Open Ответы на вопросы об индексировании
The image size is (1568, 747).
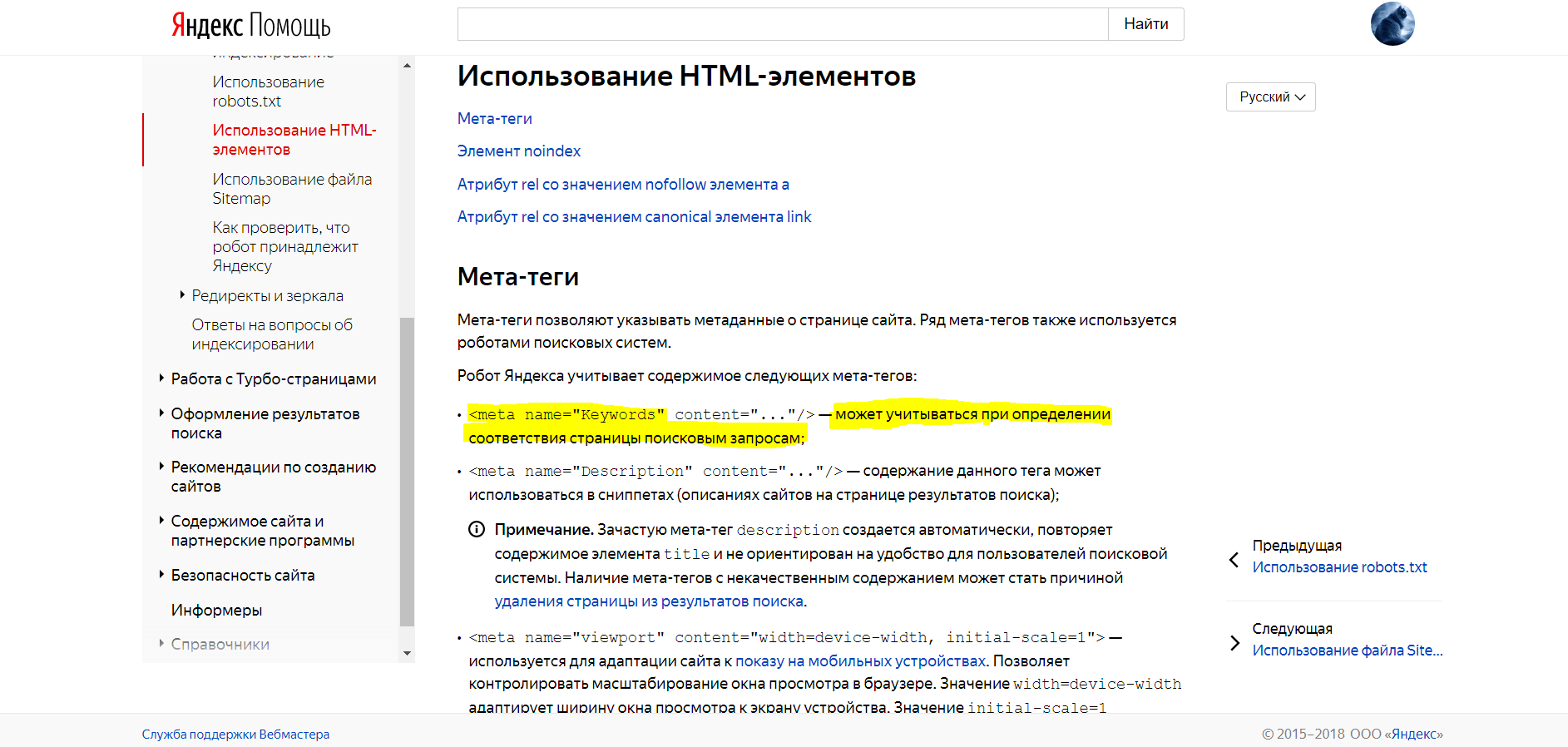point(272,334)
